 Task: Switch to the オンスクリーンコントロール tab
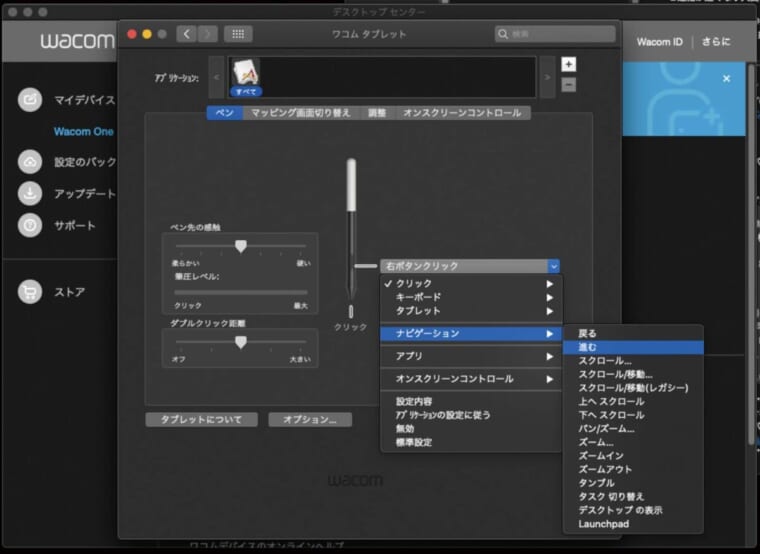(462, 112)
